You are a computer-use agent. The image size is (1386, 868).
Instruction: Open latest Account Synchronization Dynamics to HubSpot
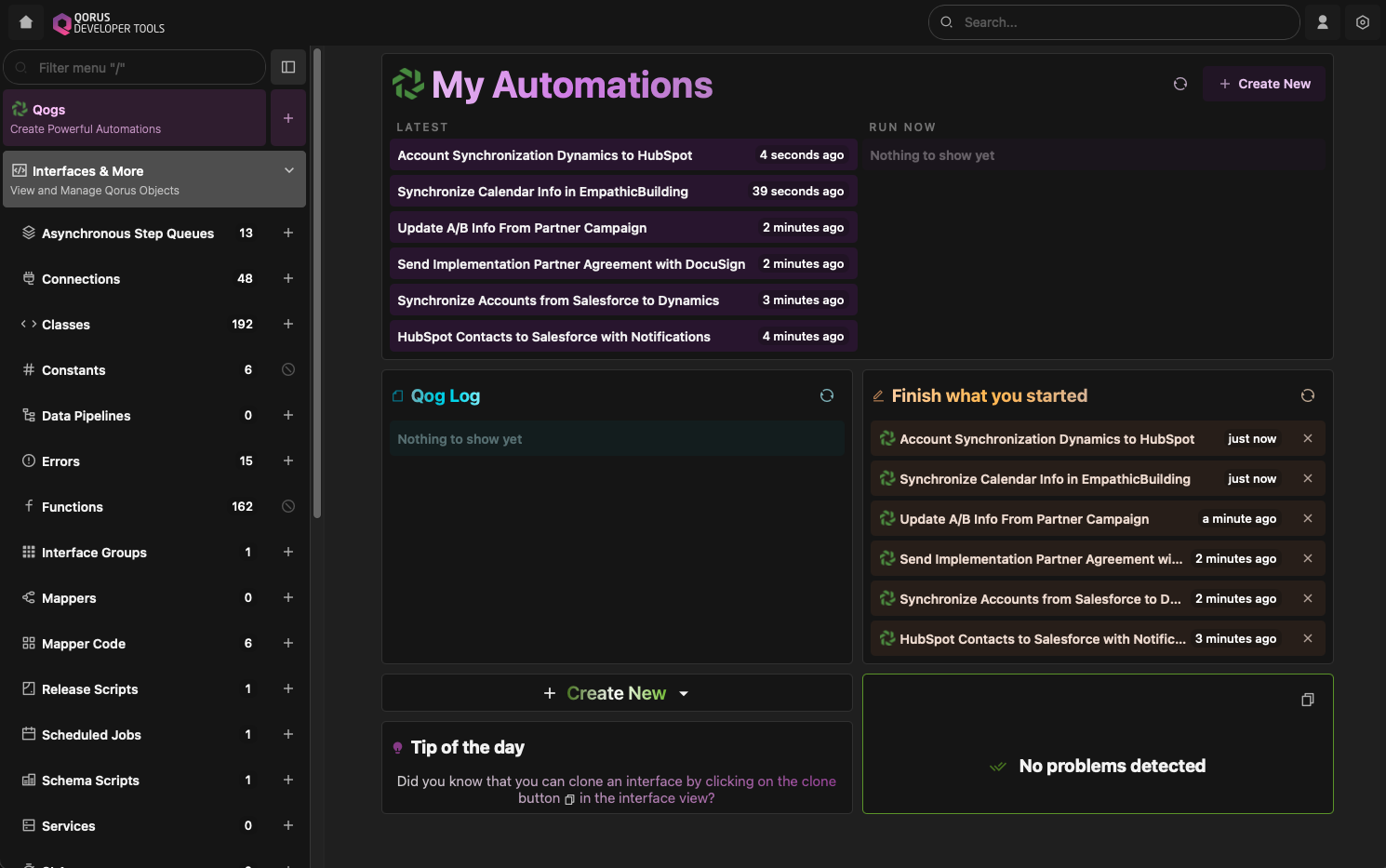623,155
